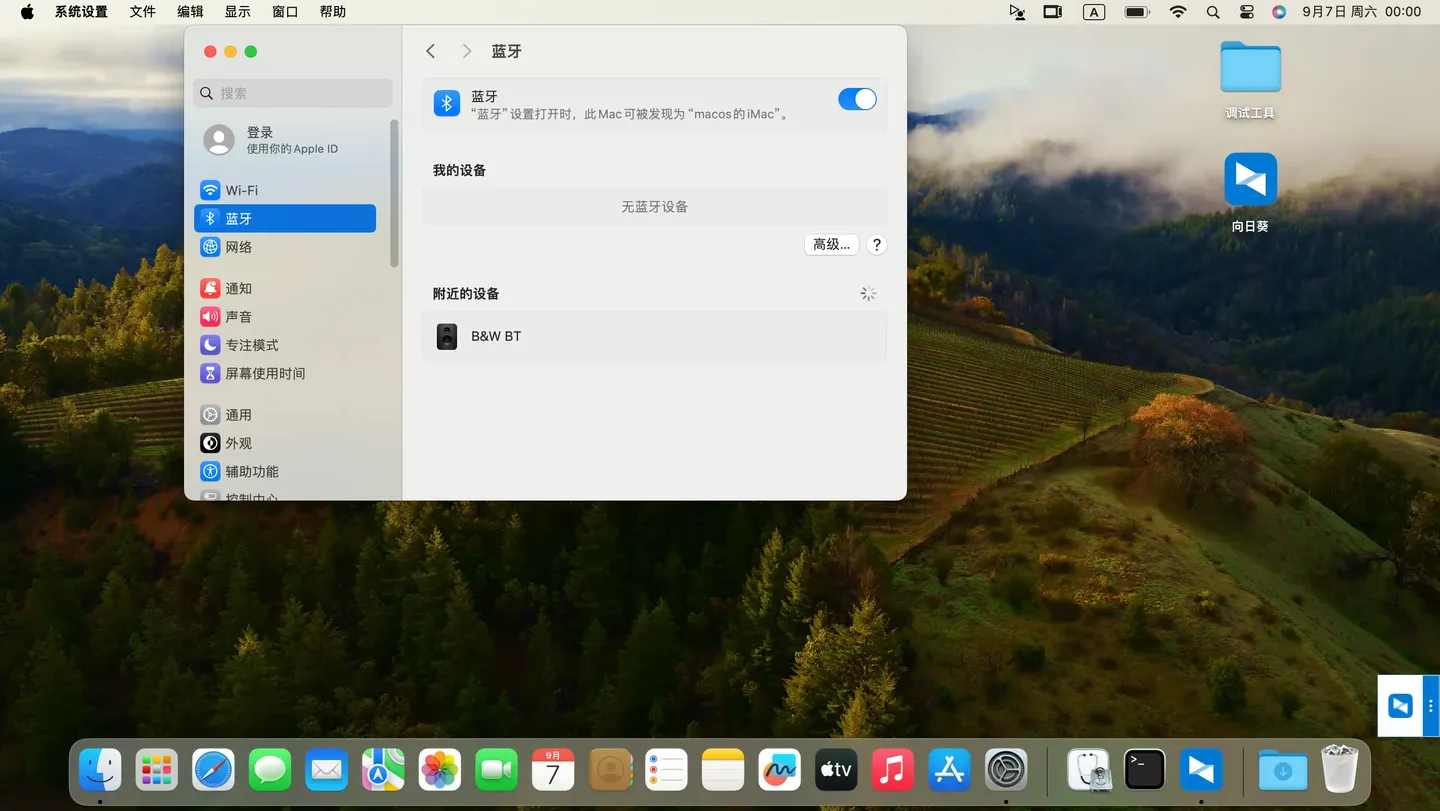Viewport: 1440px width, 811px height.
Task: Launch Safari from the Dock
Action: [x=213, y=770]
